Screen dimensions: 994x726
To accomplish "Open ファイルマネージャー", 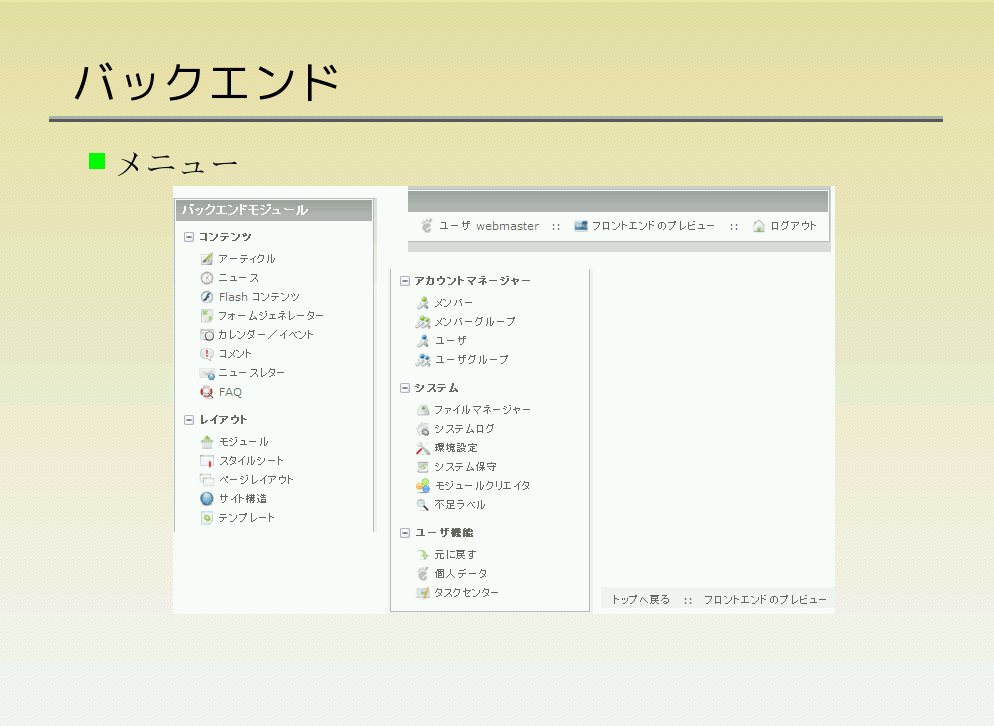I will coord(482,410).
